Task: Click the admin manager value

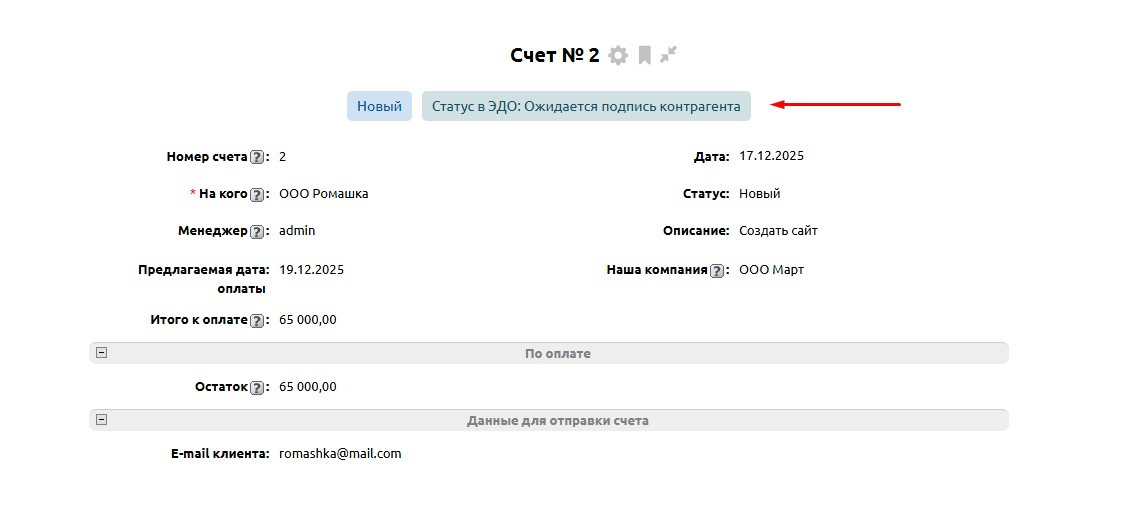Action: coord(297,231)
